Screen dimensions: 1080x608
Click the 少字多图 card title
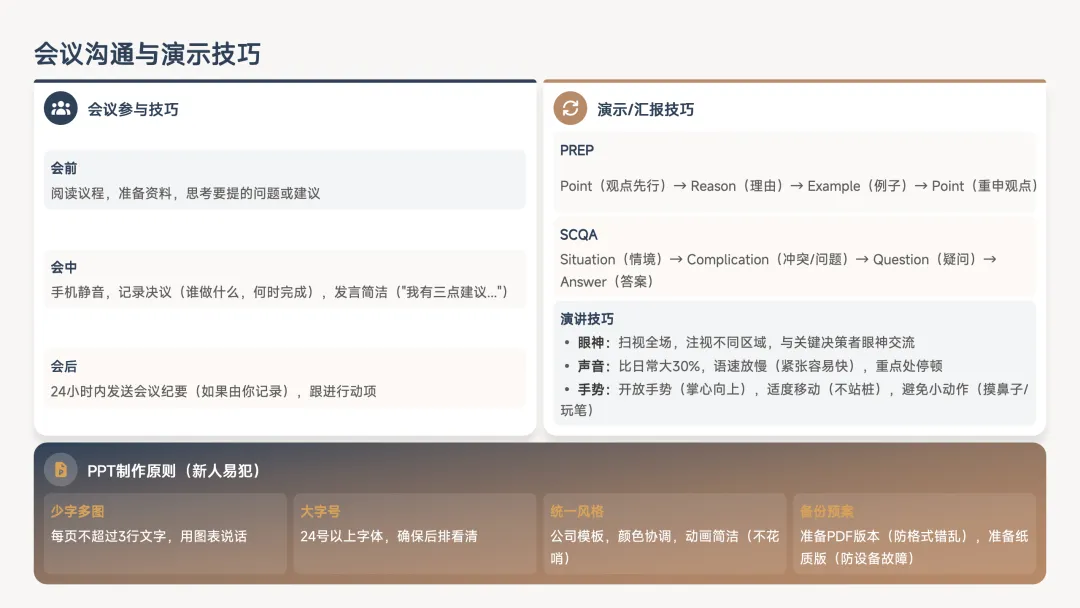[77, 512]
